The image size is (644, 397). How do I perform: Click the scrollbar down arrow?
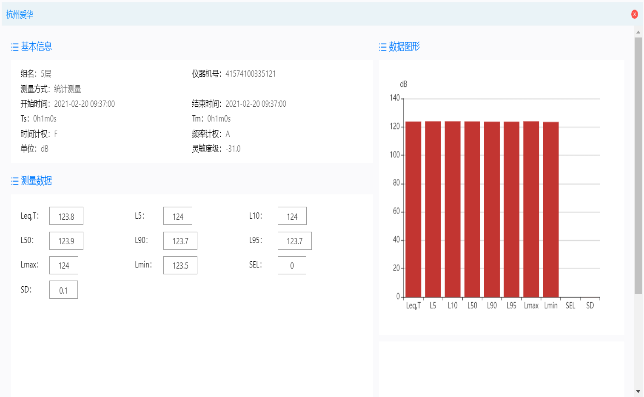tap(638, 392)
